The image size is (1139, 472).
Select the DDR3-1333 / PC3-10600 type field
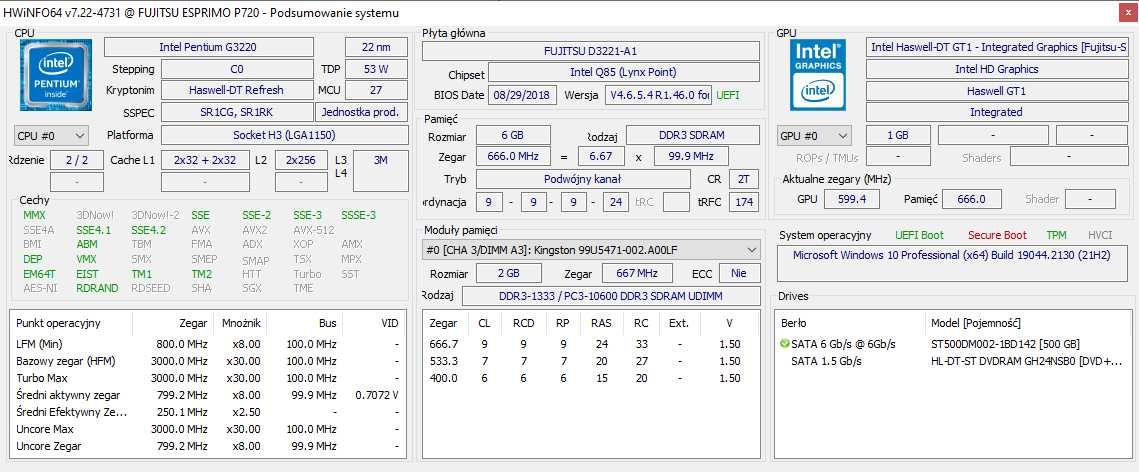pyautogui.click(x=611, y=296)
